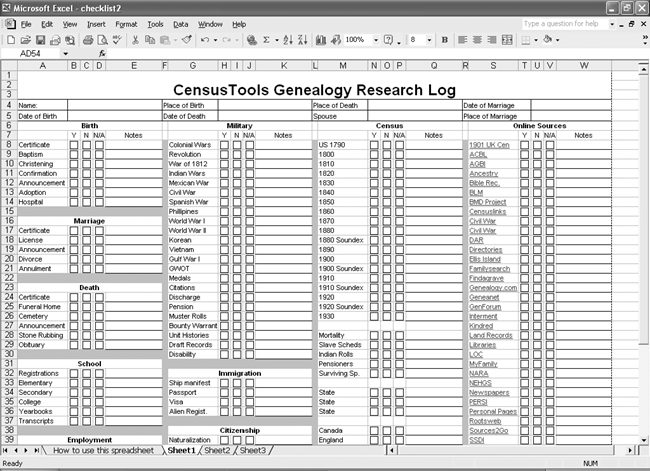The height and width of the screenshot is (471, 650).
Task: Check Y box for Birth Certificate
Action: tap(74, 145)
